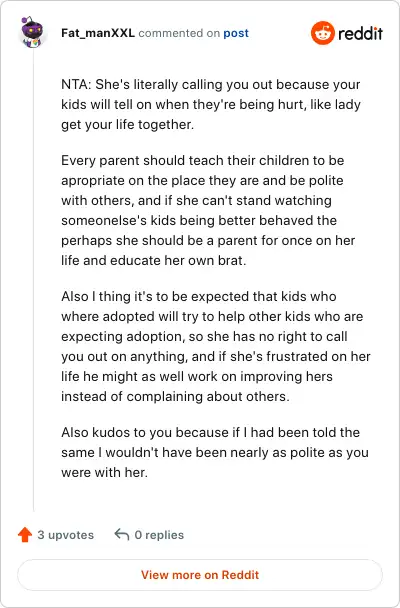Click the paragraph starting "Also I thing"
Screen dimensions: 400x608
[216, 346]
